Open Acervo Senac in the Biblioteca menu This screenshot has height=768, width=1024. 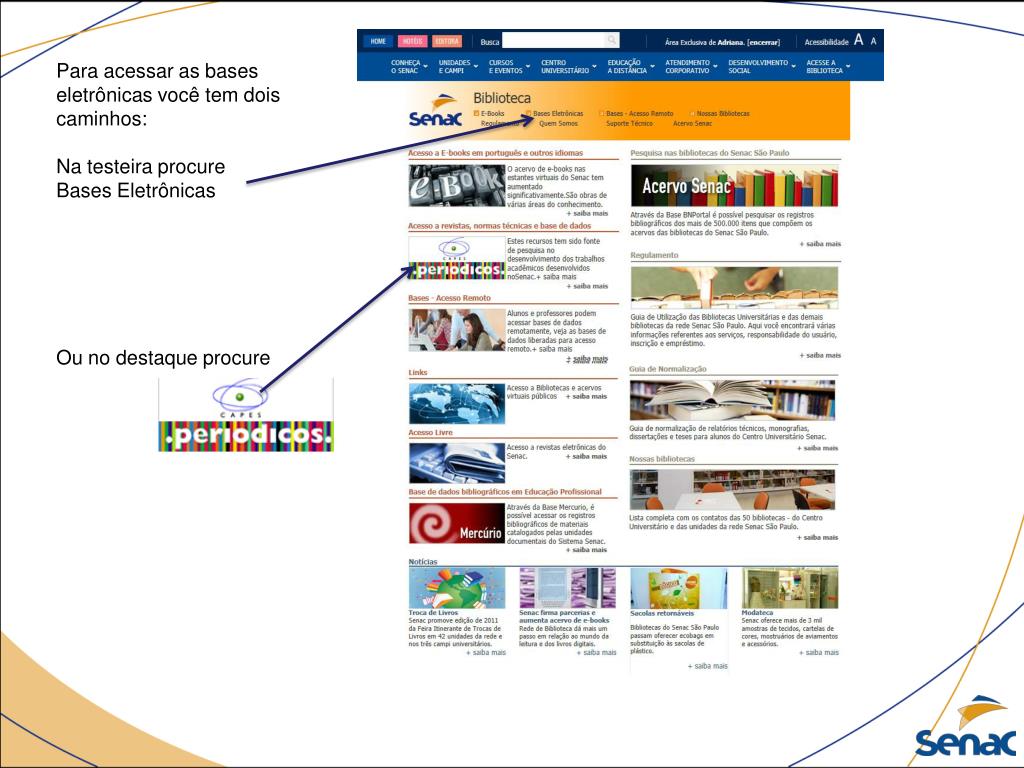(x=692, y=123)
